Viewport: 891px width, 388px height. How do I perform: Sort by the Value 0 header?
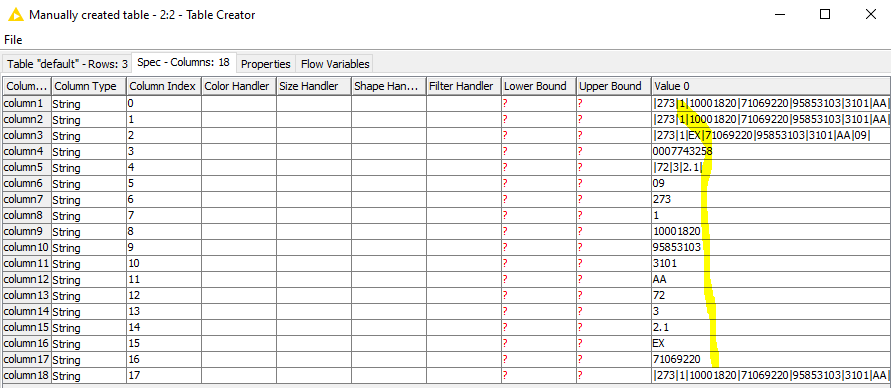click(x=771, y=86)
